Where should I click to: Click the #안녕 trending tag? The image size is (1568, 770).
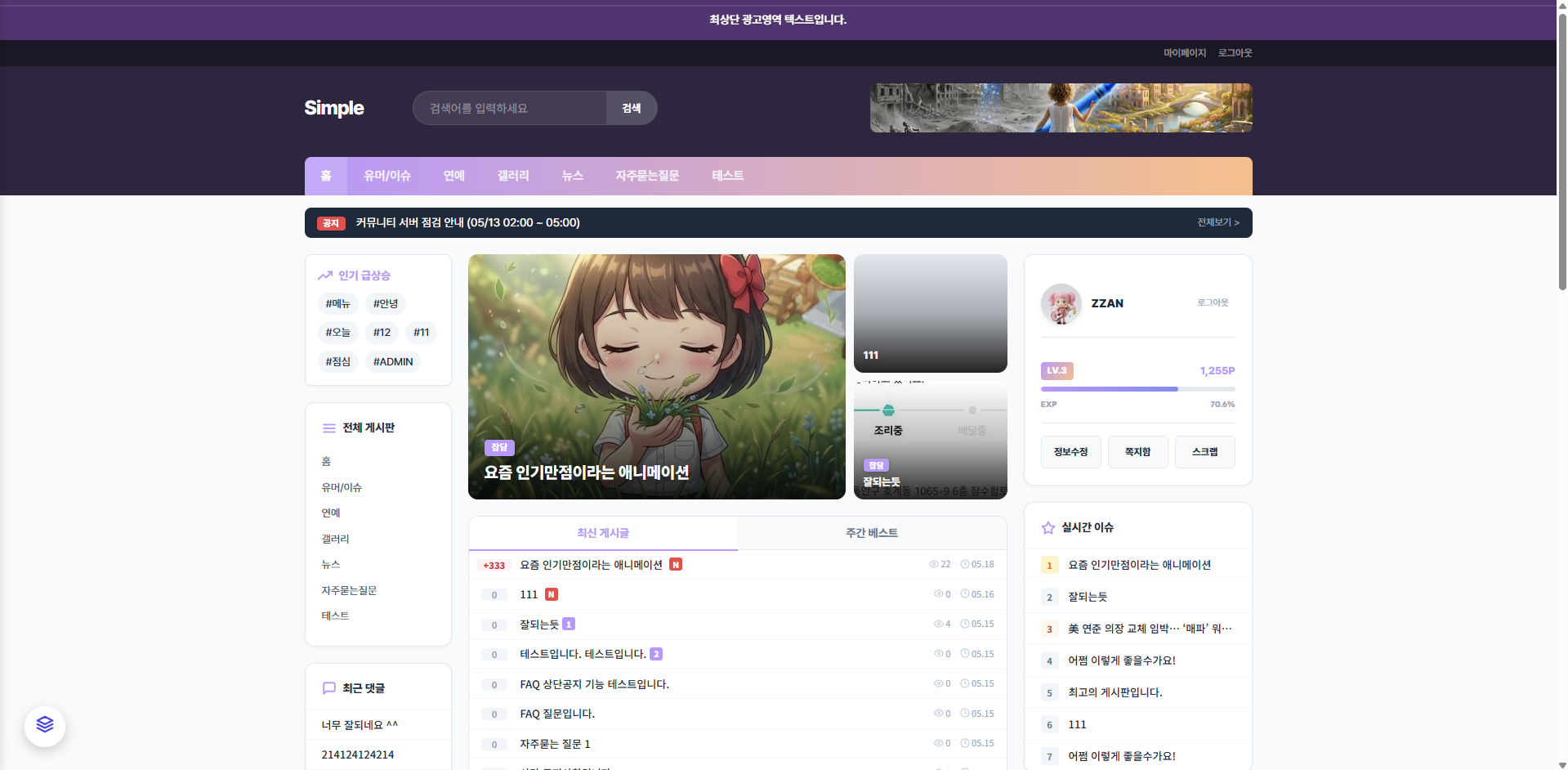pos(386,304)
